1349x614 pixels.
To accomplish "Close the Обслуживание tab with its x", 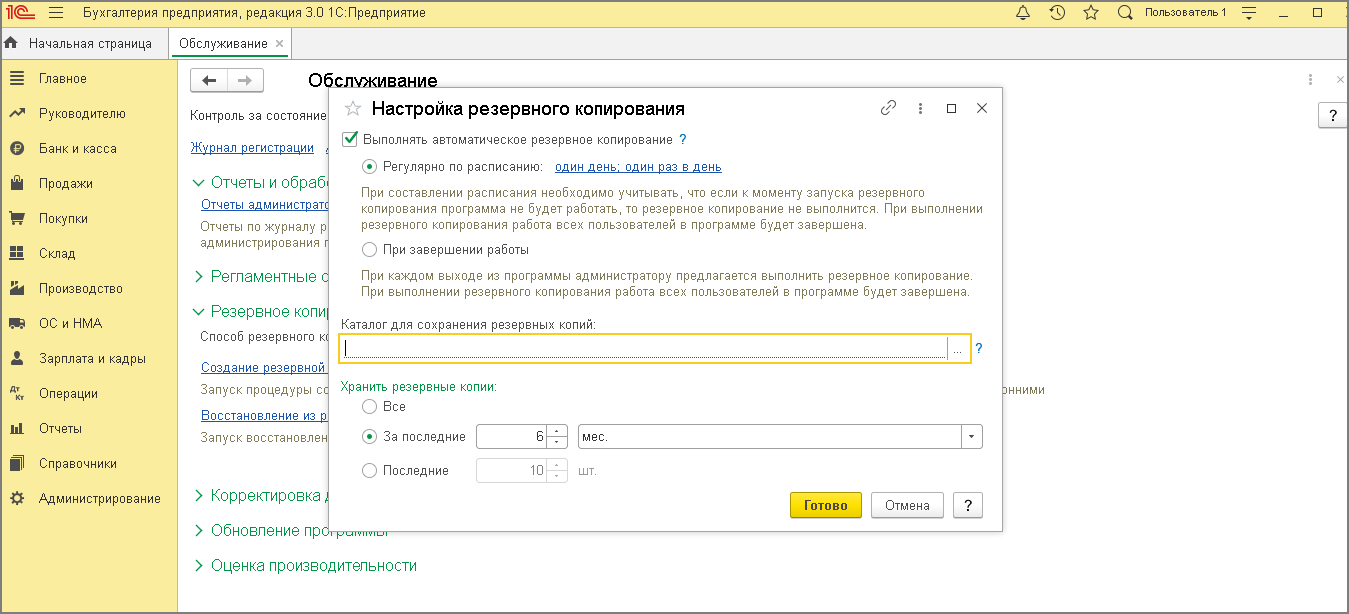I will [x=279, y=43].
